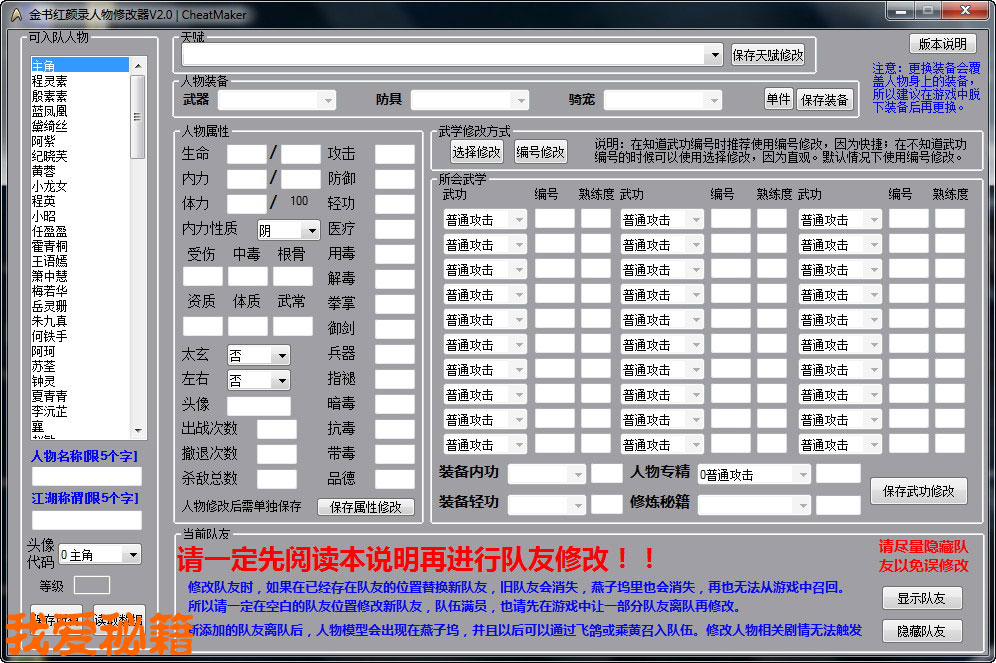Click the 单件 button

(x=778, y=99)
